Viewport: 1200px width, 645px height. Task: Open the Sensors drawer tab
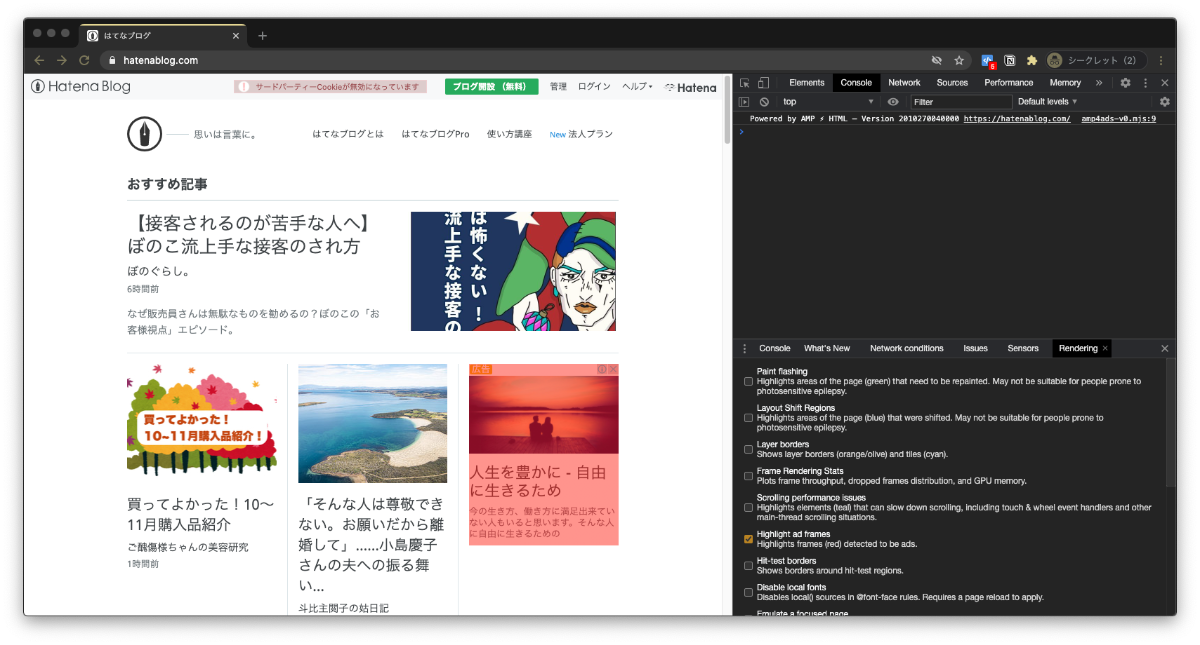[x=1023, y=349]
